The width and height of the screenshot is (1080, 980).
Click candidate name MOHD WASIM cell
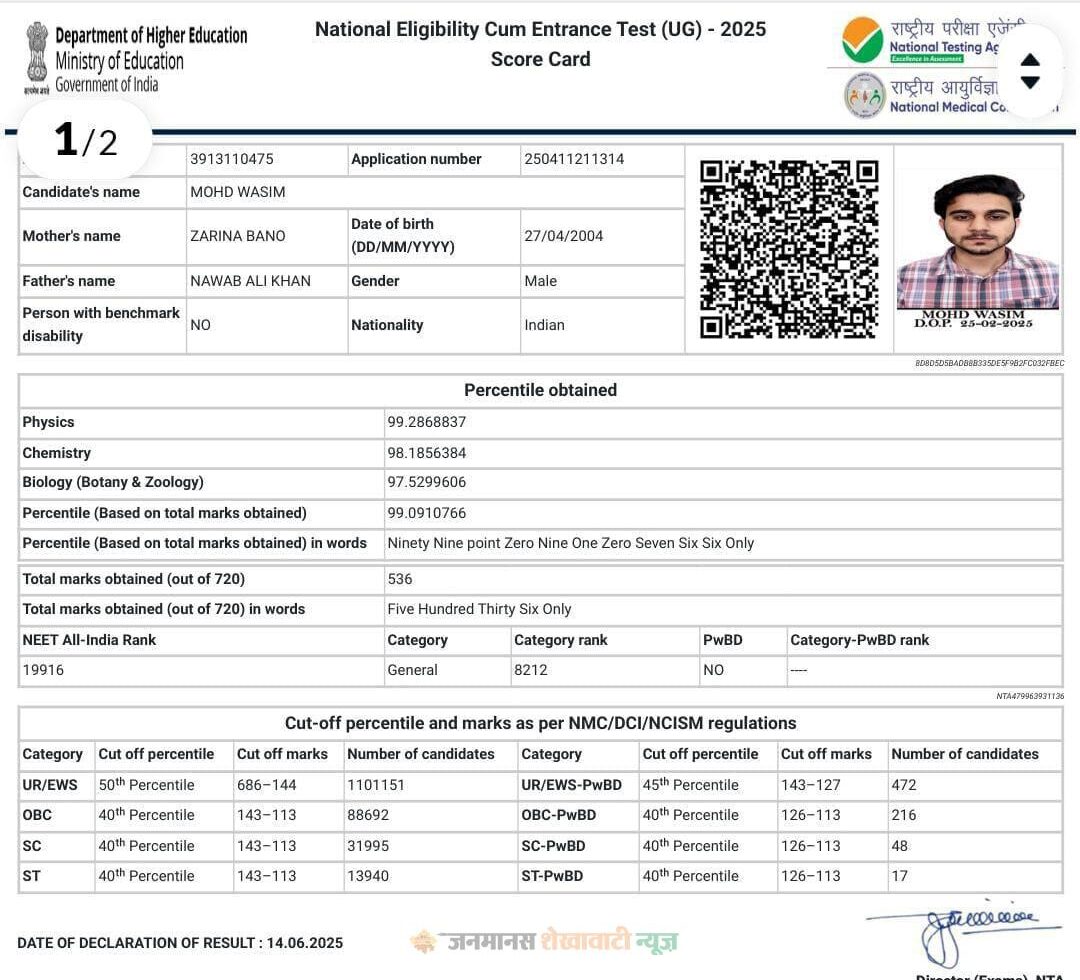pyautogui.click(x=435, y=192)
